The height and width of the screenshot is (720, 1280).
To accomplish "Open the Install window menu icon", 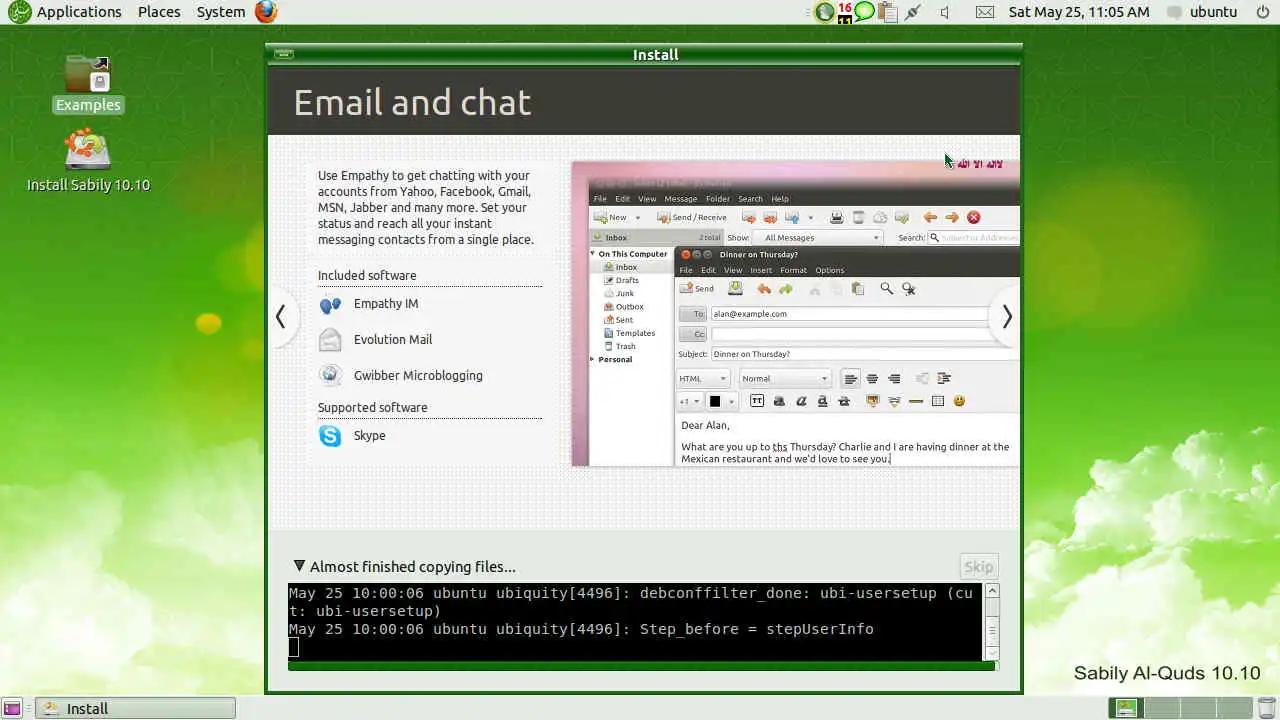I will [x=284, y=54].
